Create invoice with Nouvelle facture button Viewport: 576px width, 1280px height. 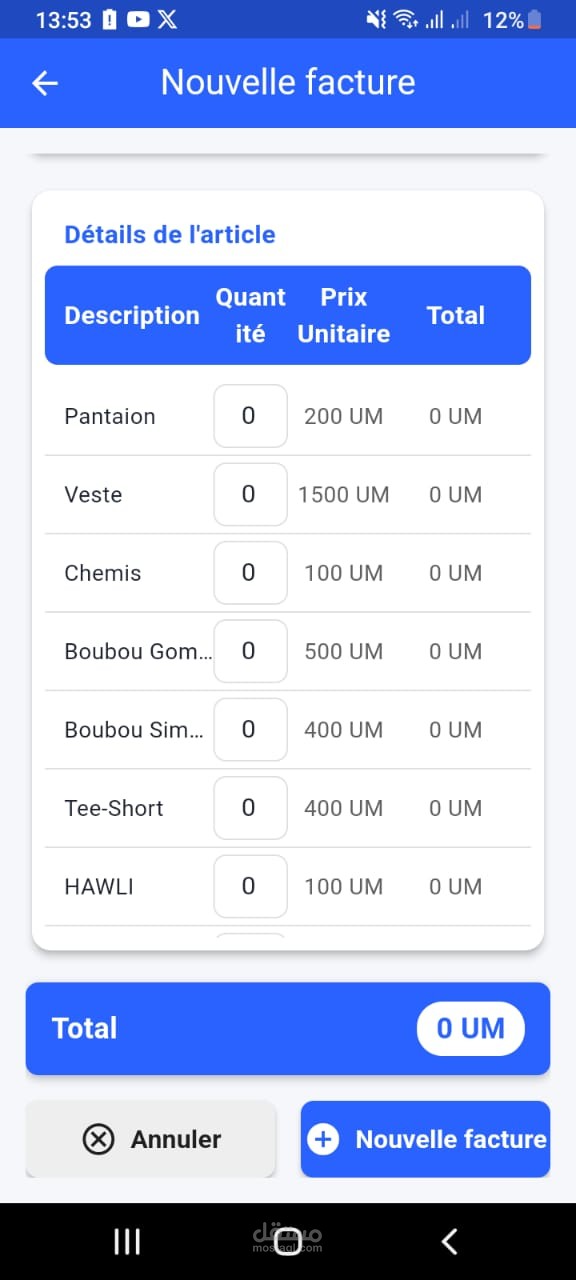pyautogui.click(x=425, y=1139)
